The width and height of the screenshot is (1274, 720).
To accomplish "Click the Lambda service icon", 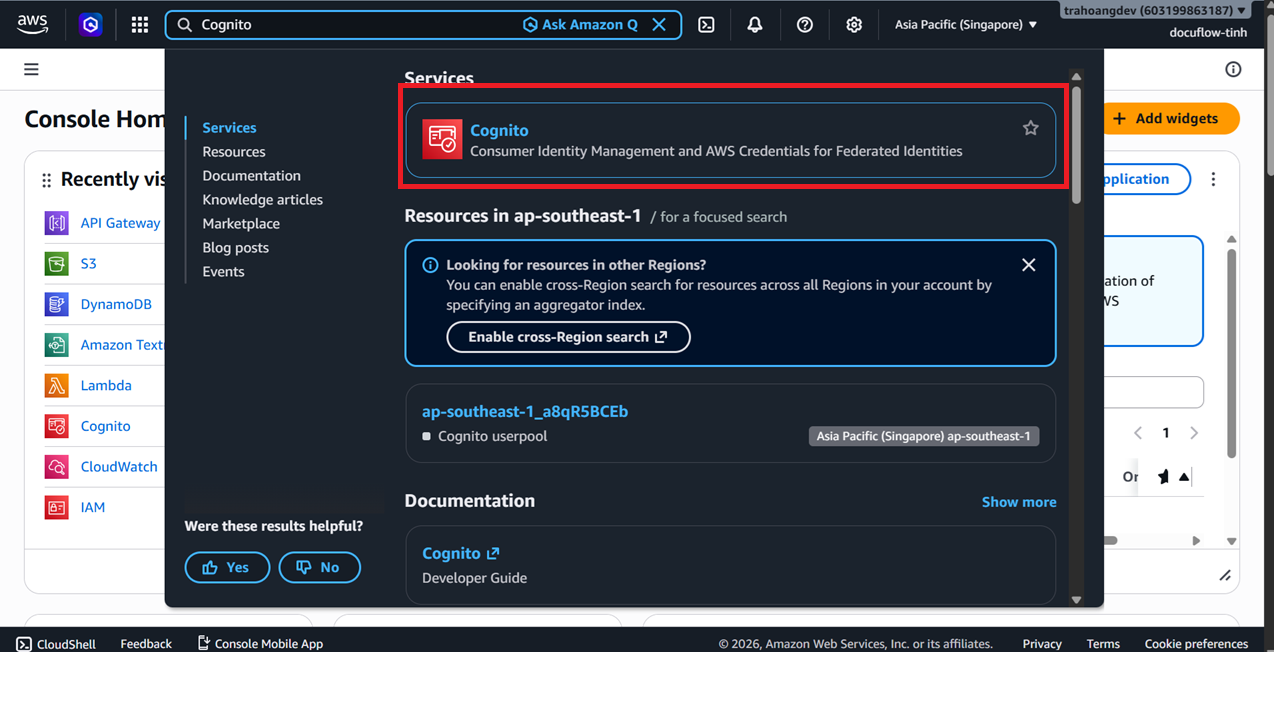I will coord(57,385).
